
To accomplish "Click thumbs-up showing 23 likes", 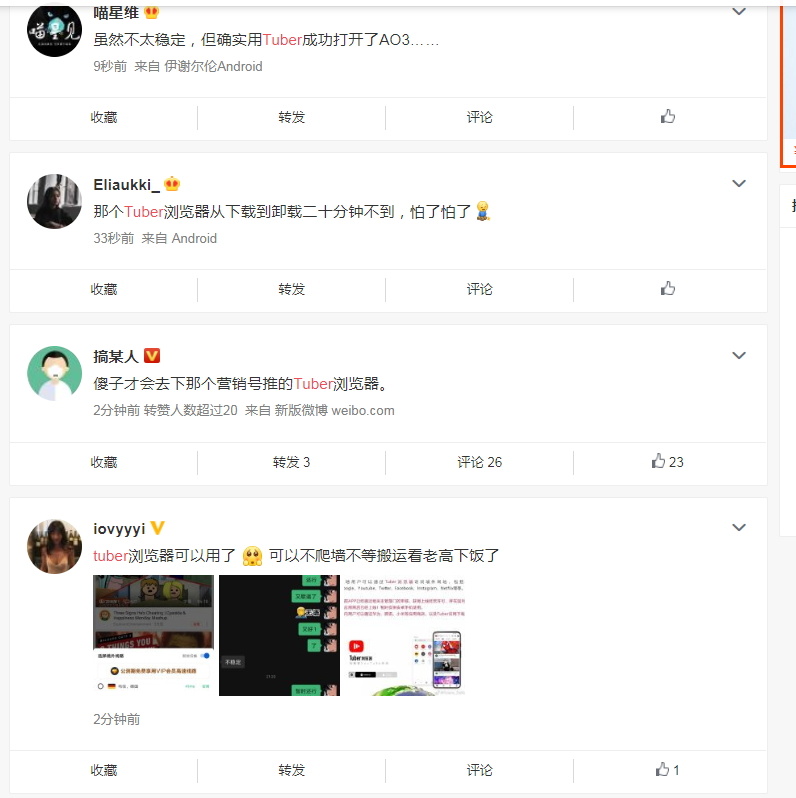I will tap(668, 461).
